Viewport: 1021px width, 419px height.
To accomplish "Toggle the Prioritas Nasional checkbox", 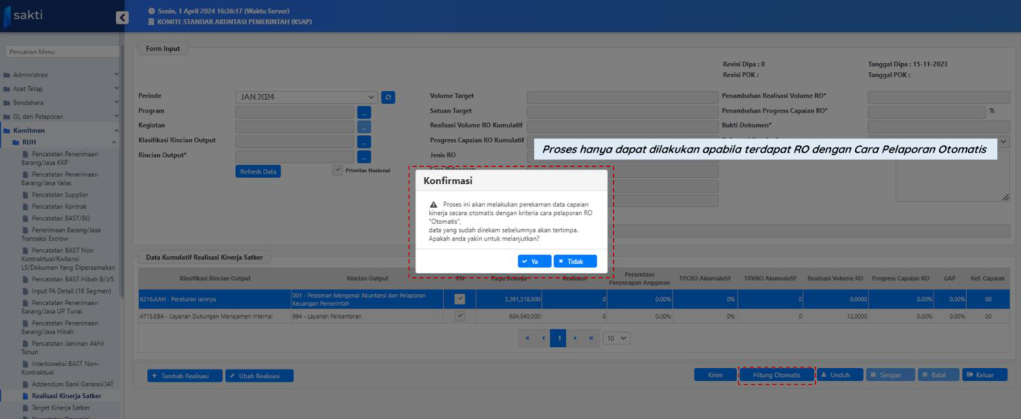I will [x=337, y=170].
